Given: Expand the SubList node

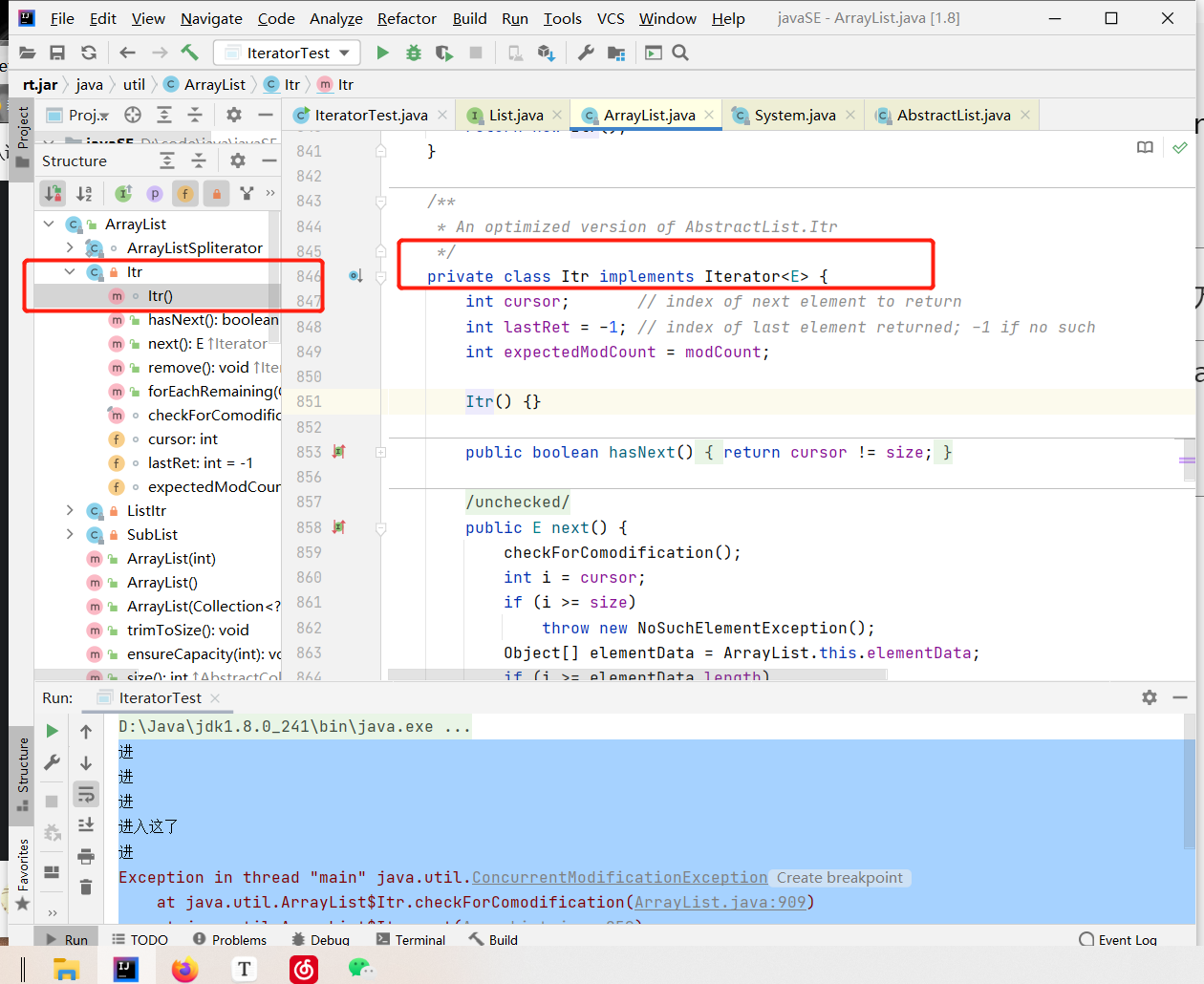Looking at the screenshot, I should coord(70,534).
